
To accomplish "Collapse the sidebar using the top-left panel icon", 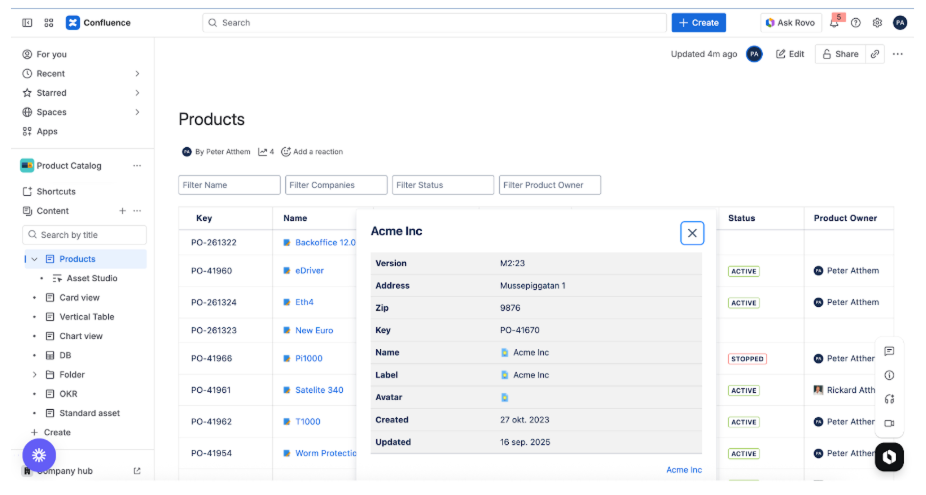I will click(x=27, y=22).
